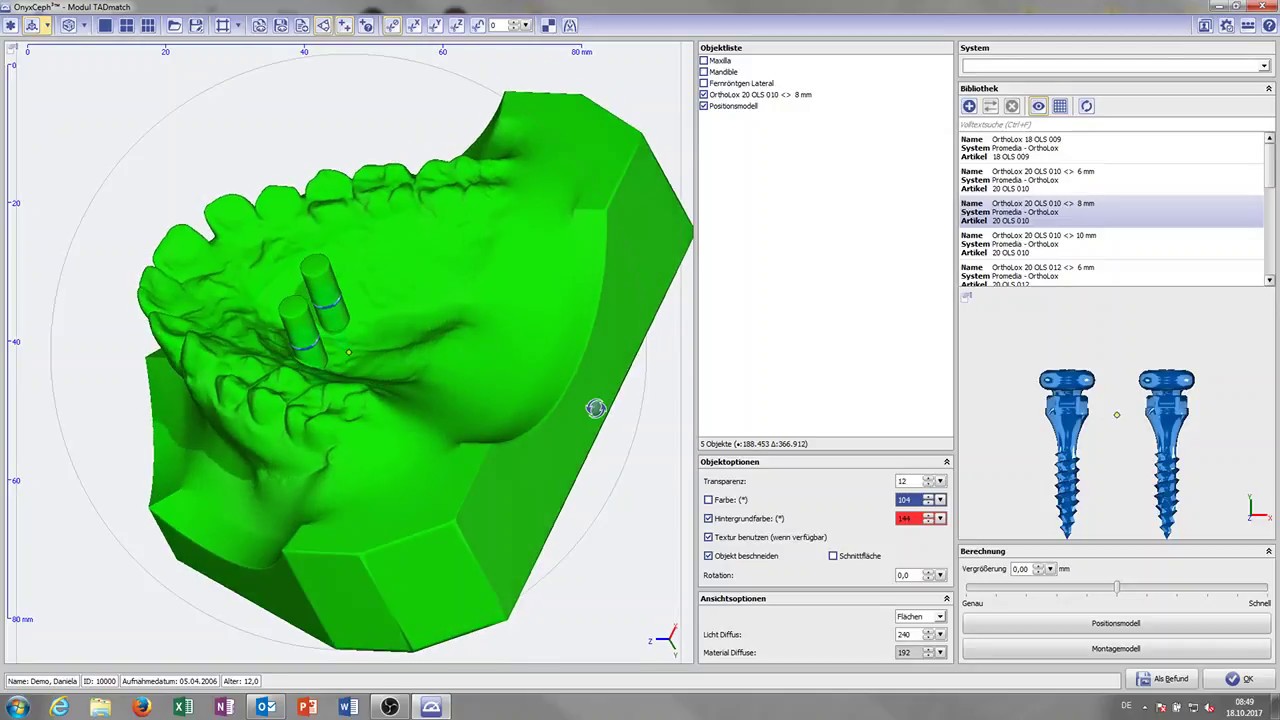Click the highlighted perspective view toolbar icon
Screen dimensions: 1280x720
coord(323,25)
